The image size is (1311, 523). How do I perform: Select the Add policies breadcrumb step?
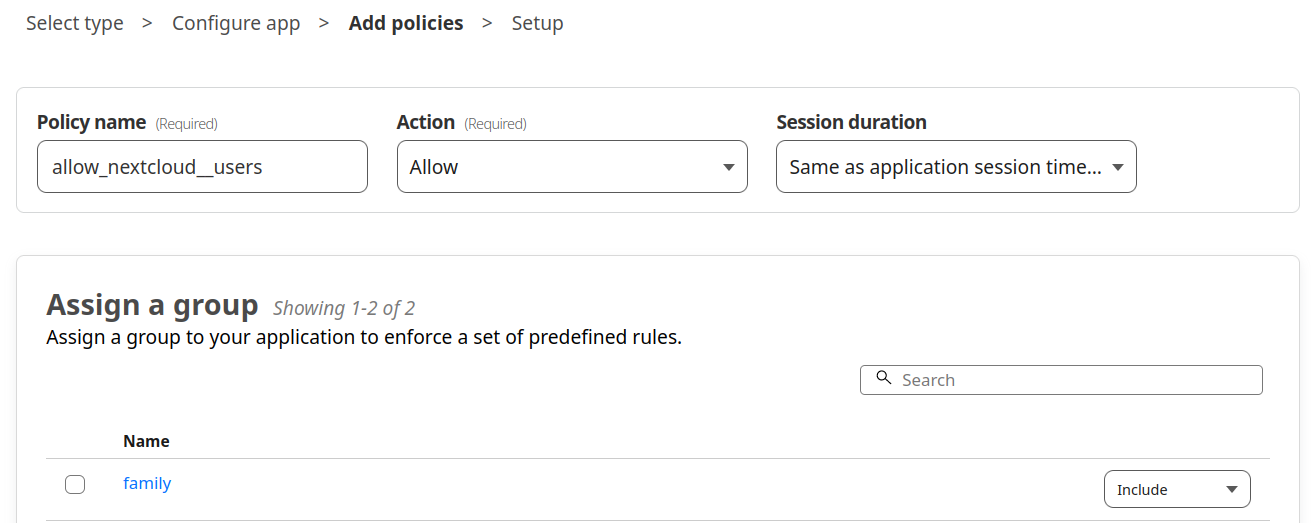tap(406, 23)
